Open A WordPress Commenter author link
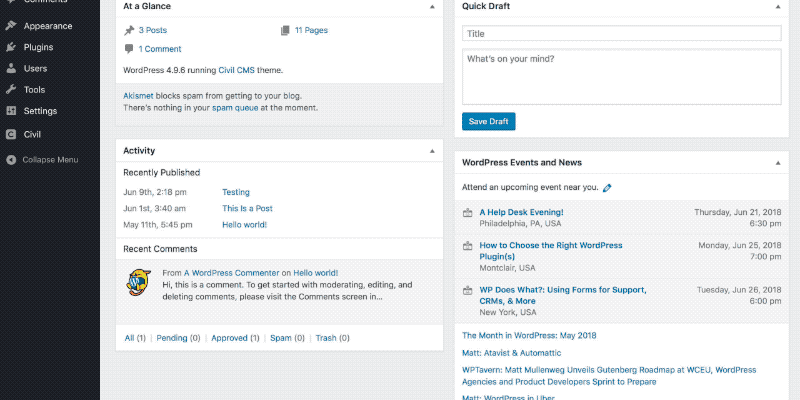 (232, 273)
